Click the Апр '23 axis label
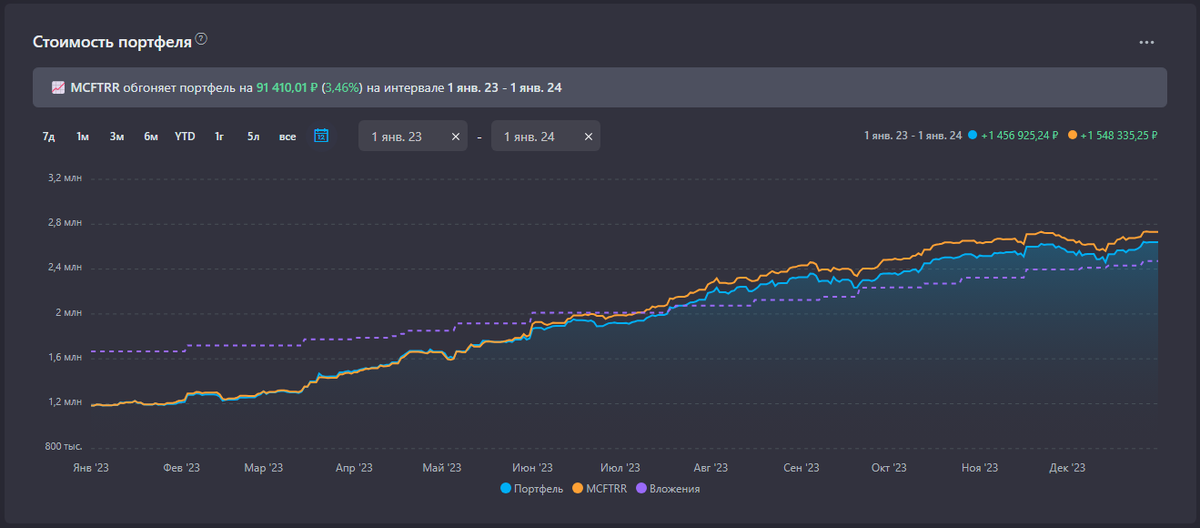The height and width of the screenshot is (528, 1200). [354, 467]
